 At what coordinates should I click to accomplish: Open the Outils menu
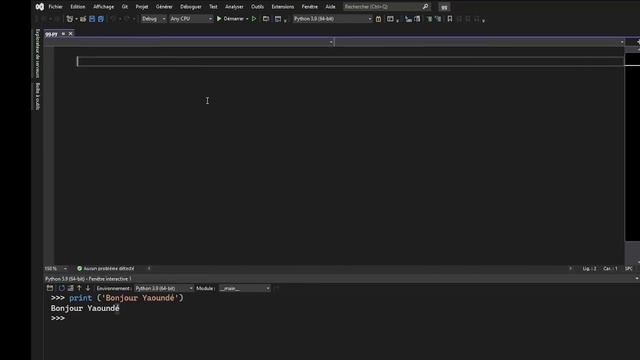257,7
